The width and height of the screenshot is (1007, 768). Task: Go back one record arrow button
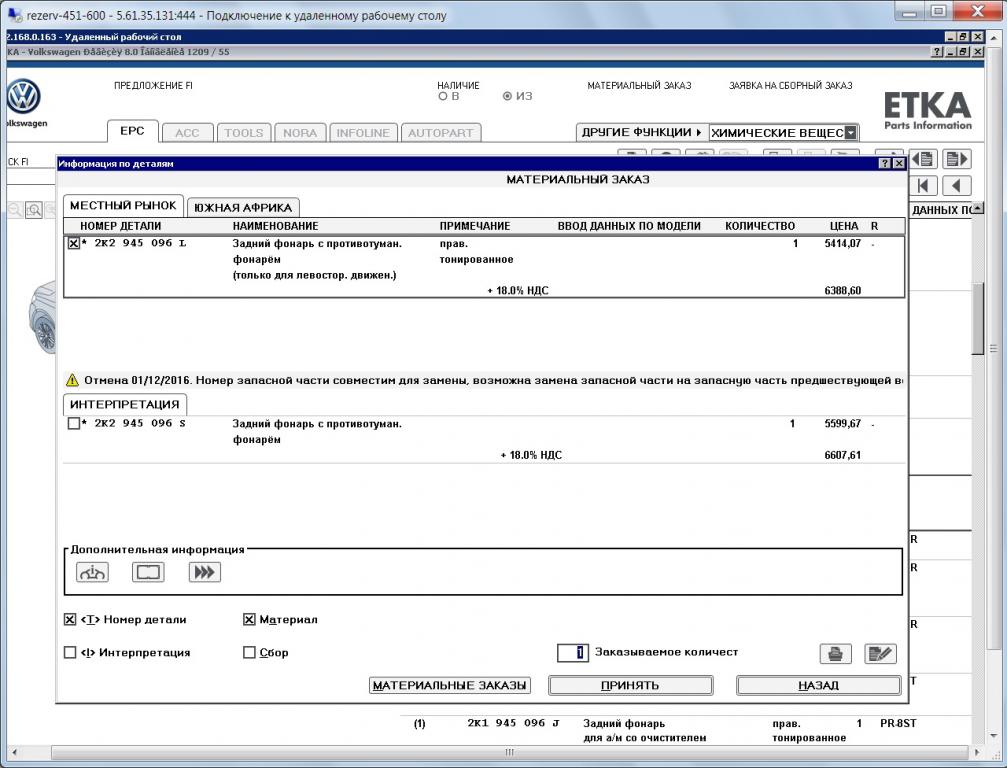[957, 186]
